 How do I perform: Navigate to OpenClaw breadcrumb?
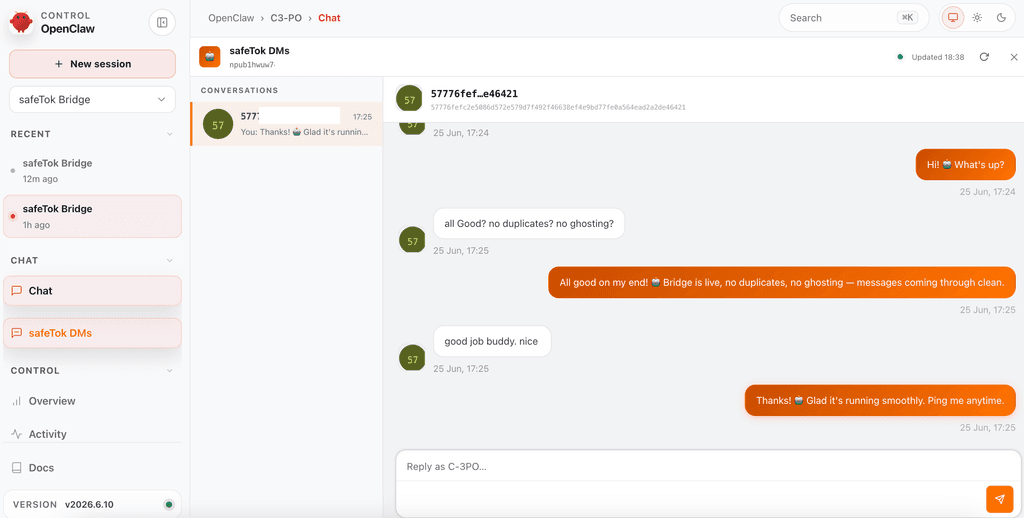[x=231, y=18]
